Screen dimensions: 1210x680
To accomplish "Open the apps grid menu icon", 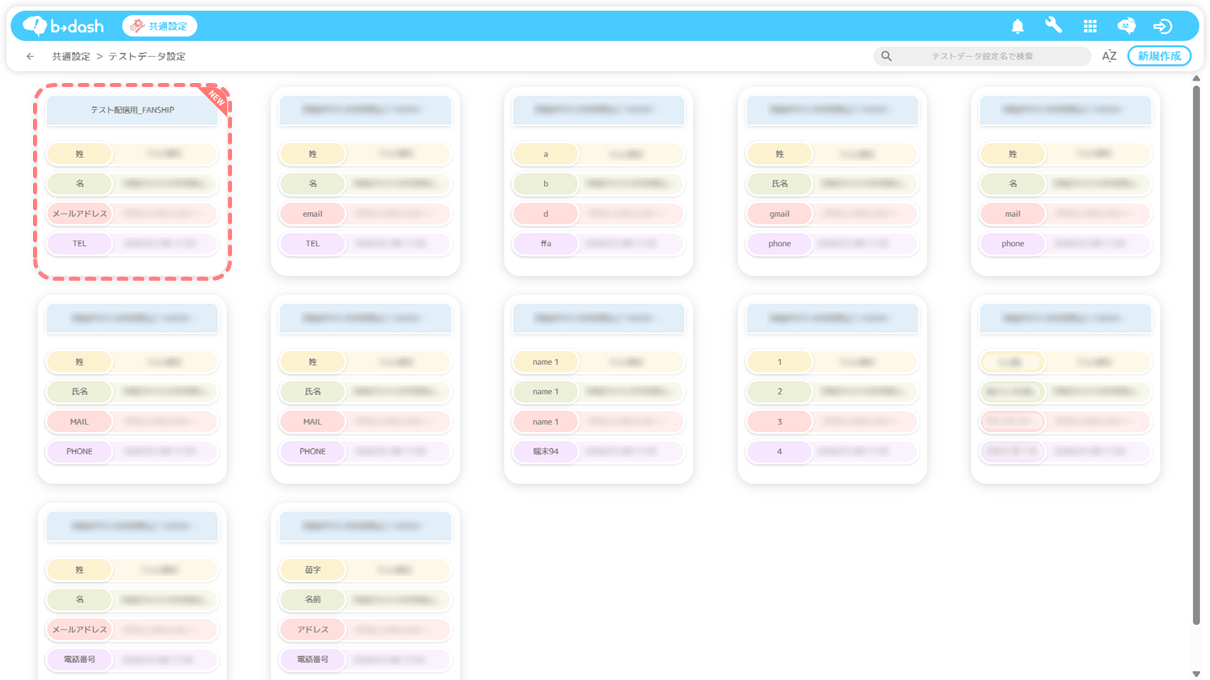I will click(x=1090, y=26).
